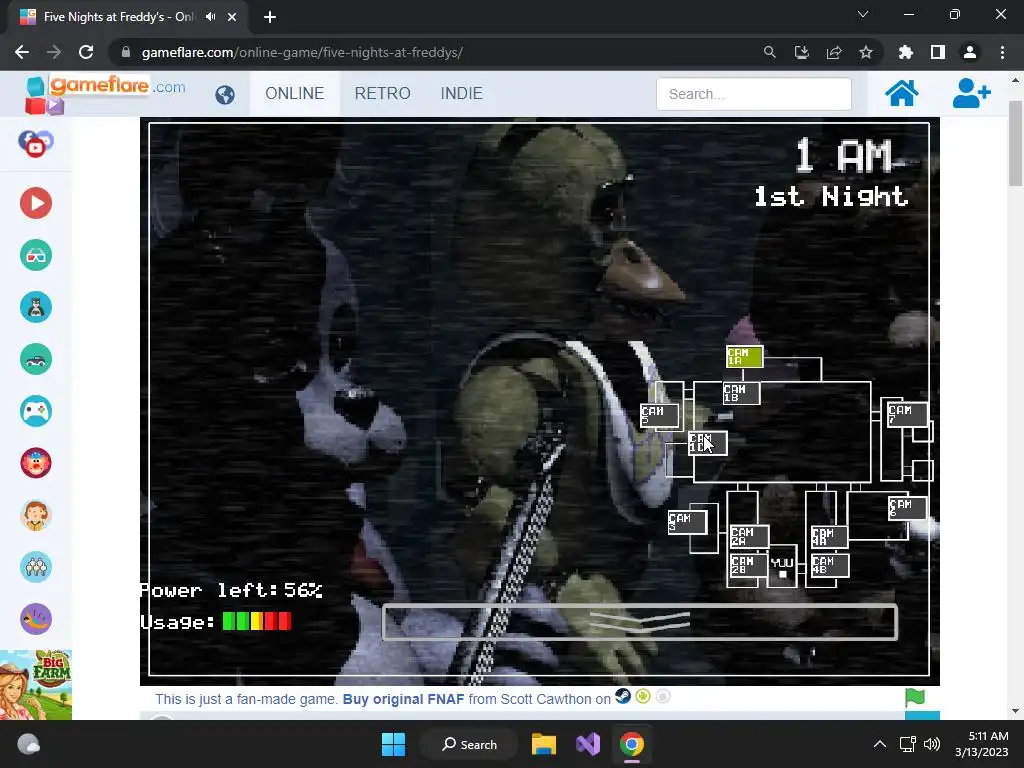This screenshot has height=768, width=1024.
Task: View site info via lock icon
Action: click(126, 52)
